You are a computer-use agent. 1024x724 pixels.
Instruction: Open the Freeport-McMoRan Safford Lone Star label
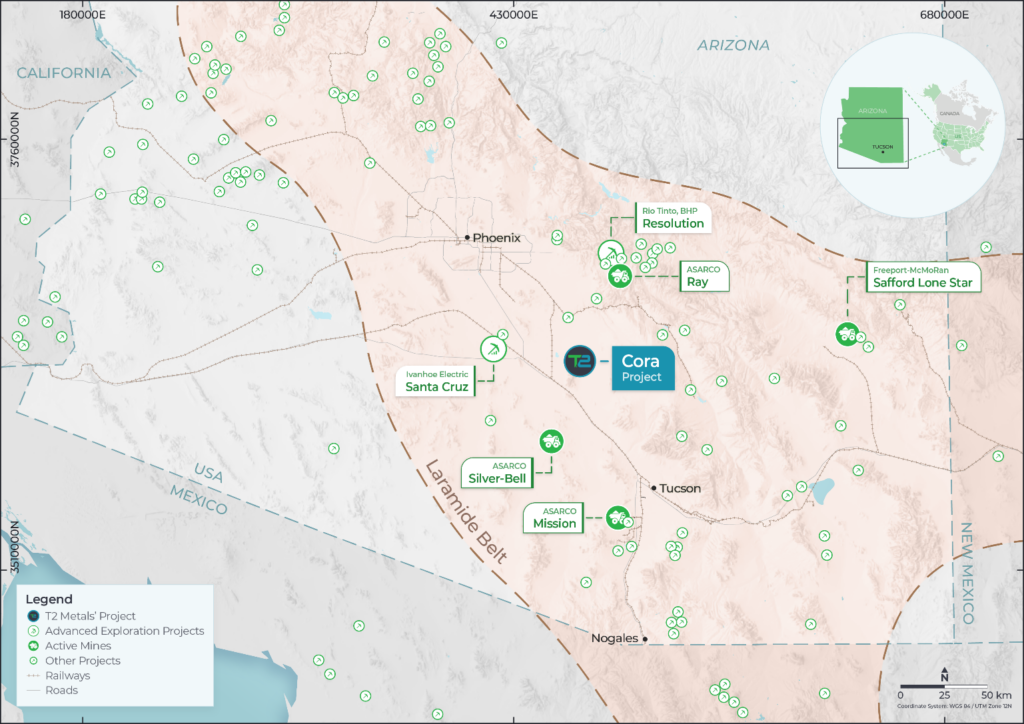tap(923, 277)
